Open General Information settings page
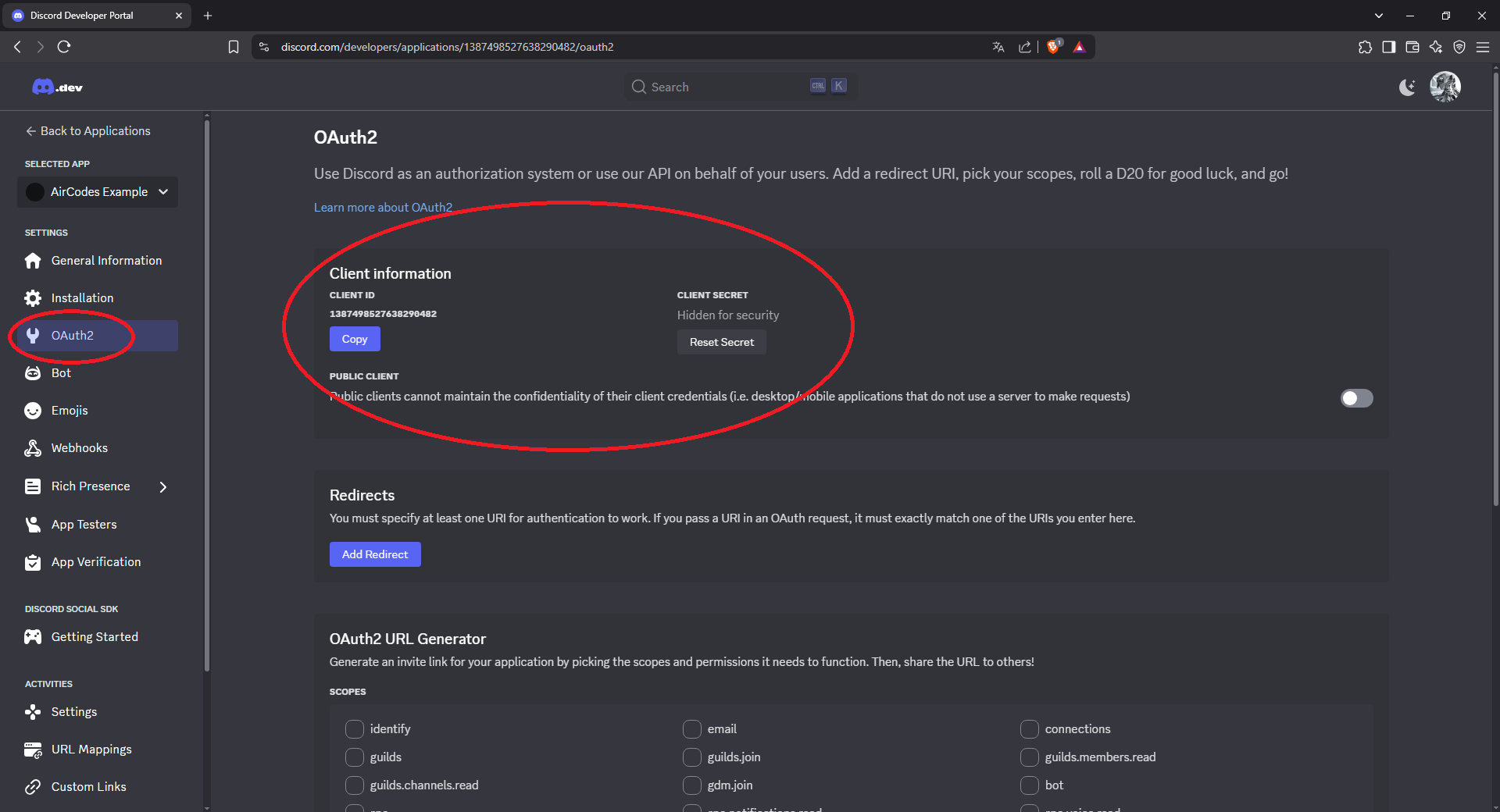Screen dimensions: 1500x812 [x=98, y=261]
